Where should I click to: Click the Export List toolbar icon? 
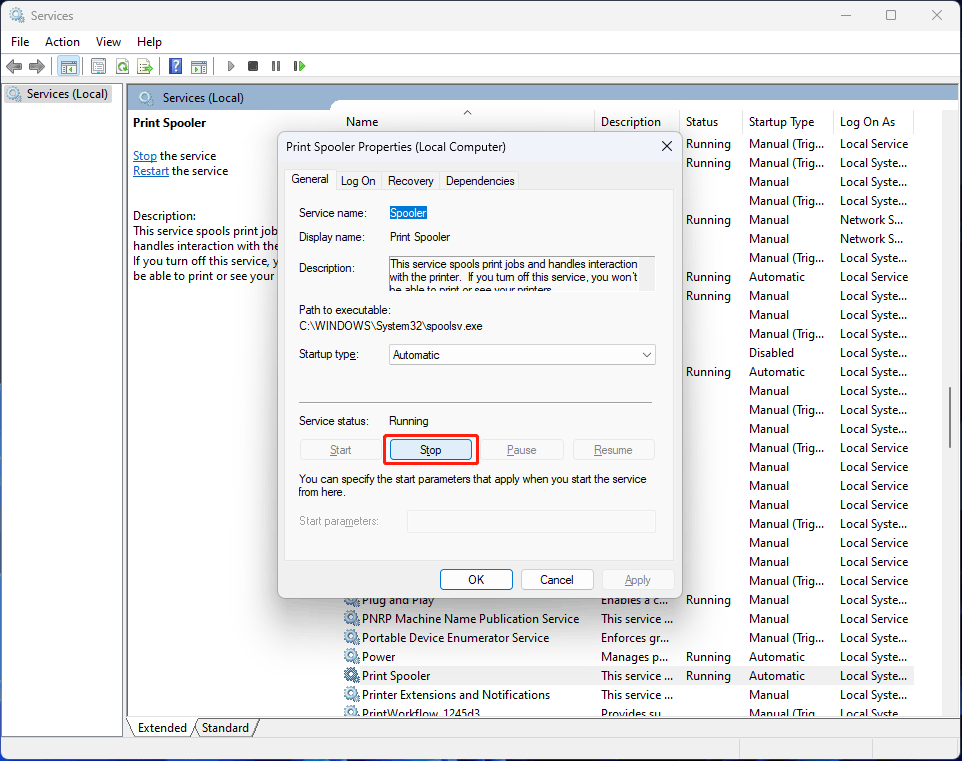(145, 66)
